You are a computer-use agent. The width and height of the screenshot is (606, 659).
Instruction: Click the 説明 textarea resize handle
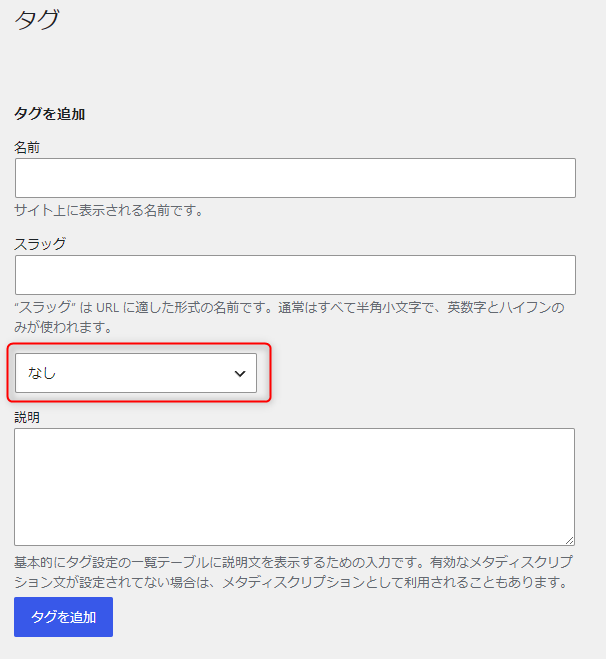(569, 539)
